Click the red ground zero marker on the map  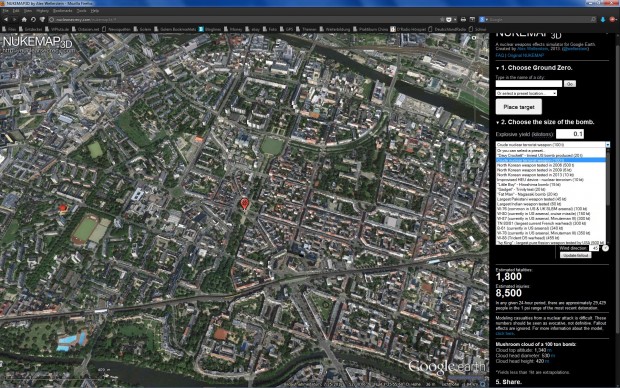(244, 204)
